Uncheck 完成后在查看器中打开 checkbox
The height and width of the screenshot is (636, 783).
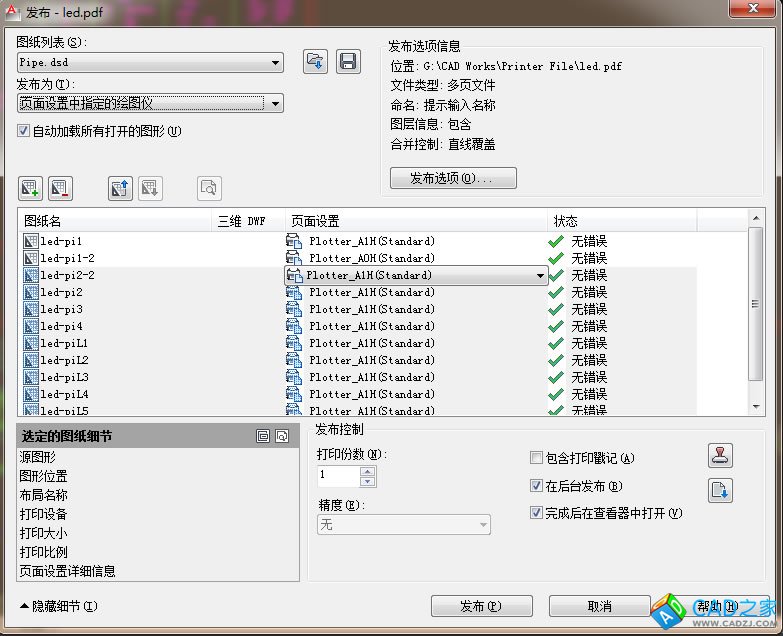tap(537, 513)
